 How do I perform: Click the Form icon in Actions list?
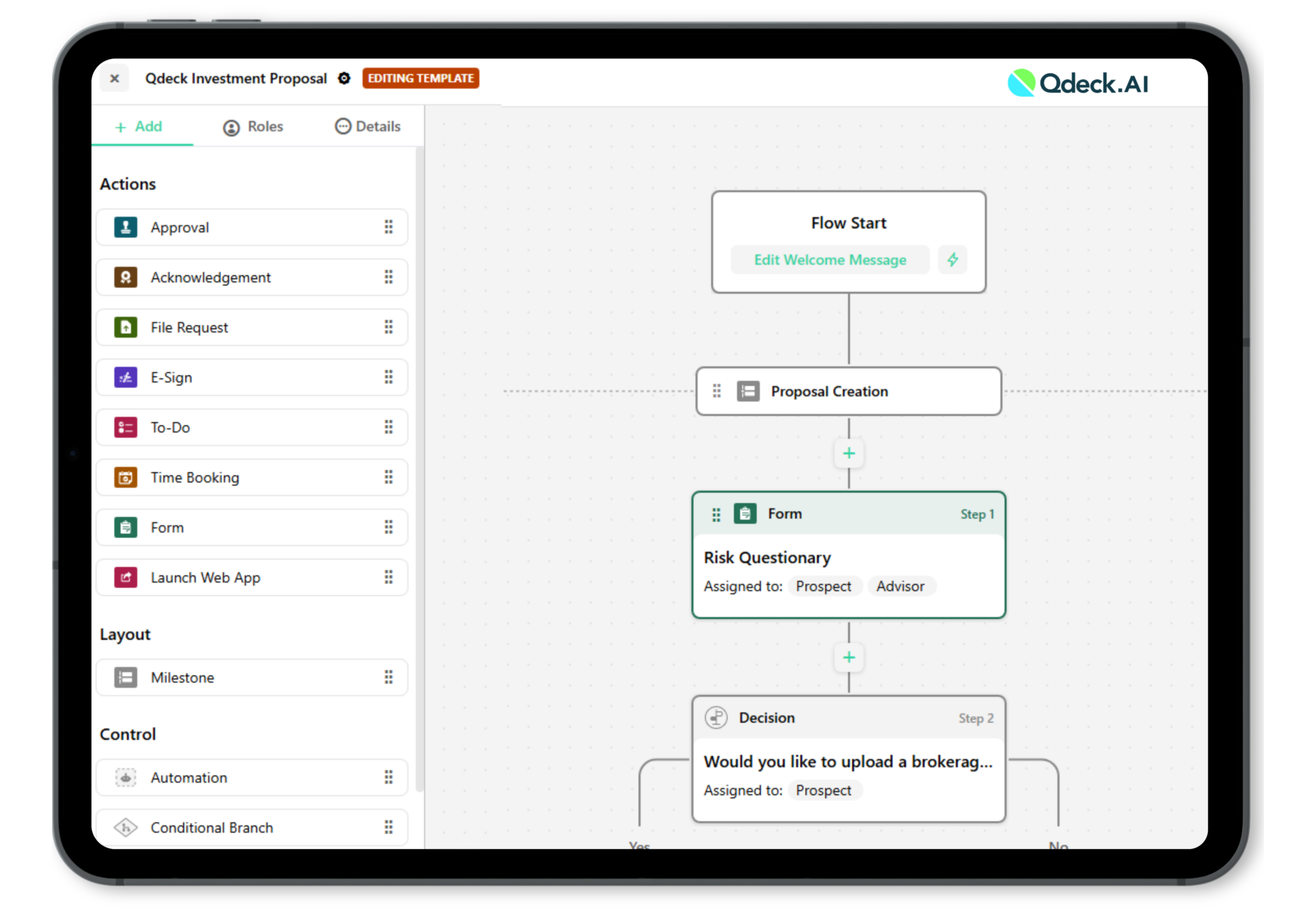[x=125, y=527]
